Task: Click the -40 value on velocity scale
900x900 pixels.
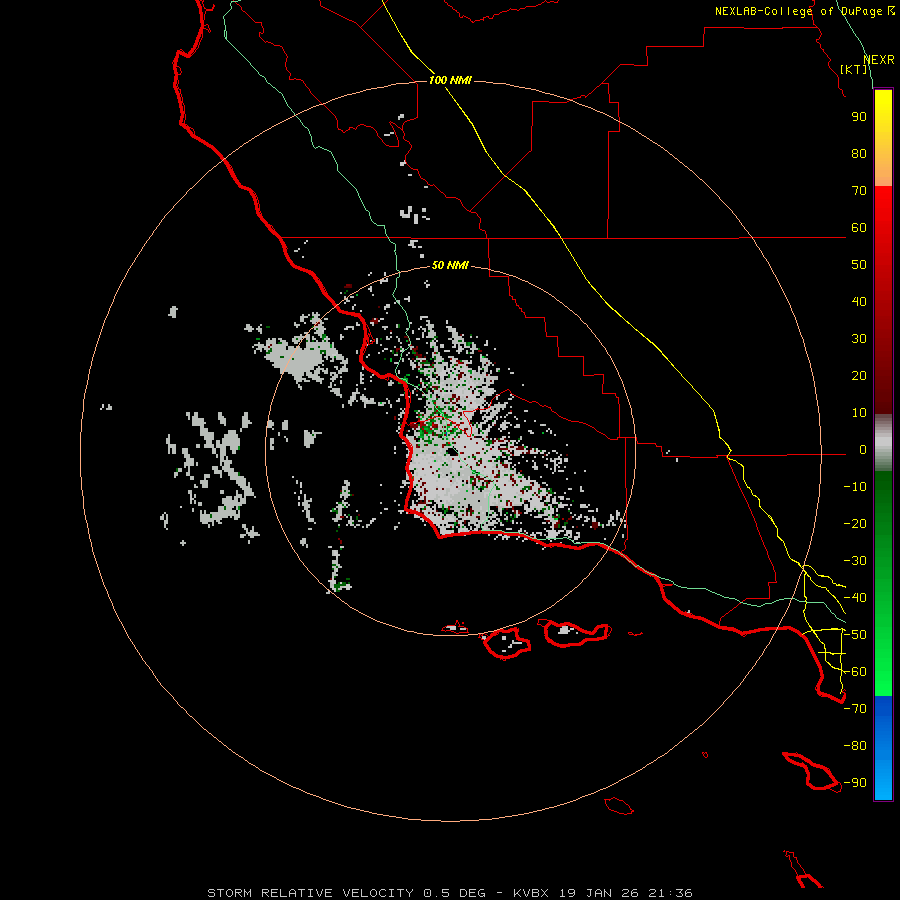Action: pos(855,598)
